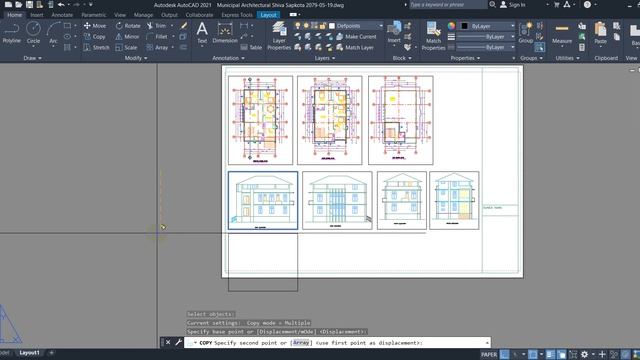Choose the Mirror command
This screenshot has width=640, height=360.
point(127,37)
